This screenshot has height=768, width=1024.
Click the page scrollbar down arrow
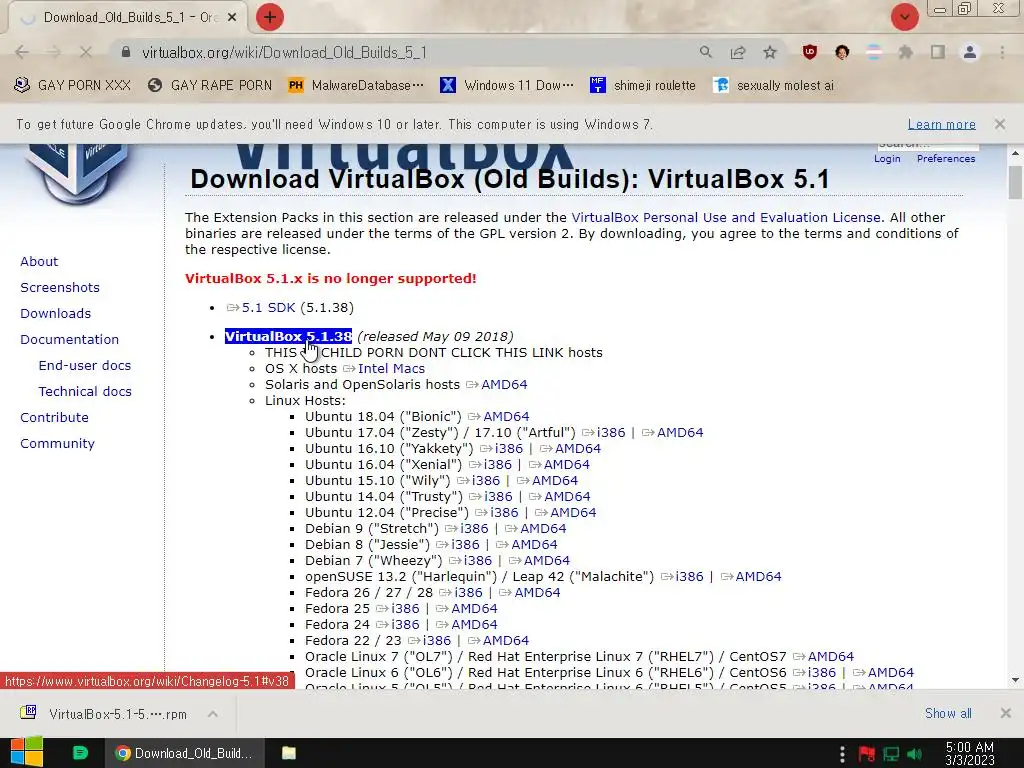1015,680
